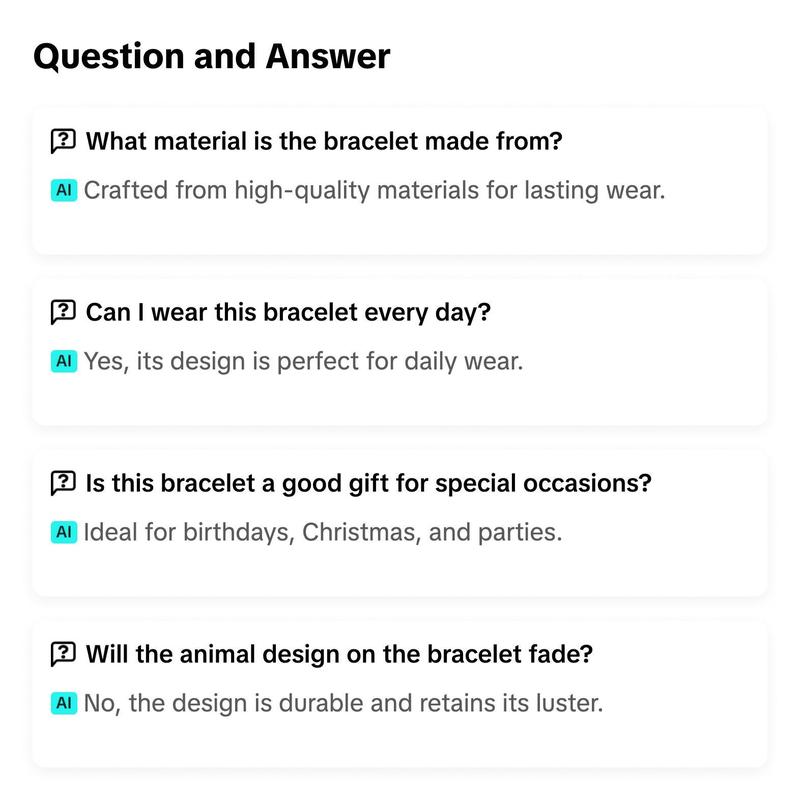Open 'What material is the bracelet made from?'

click(324, 141)
